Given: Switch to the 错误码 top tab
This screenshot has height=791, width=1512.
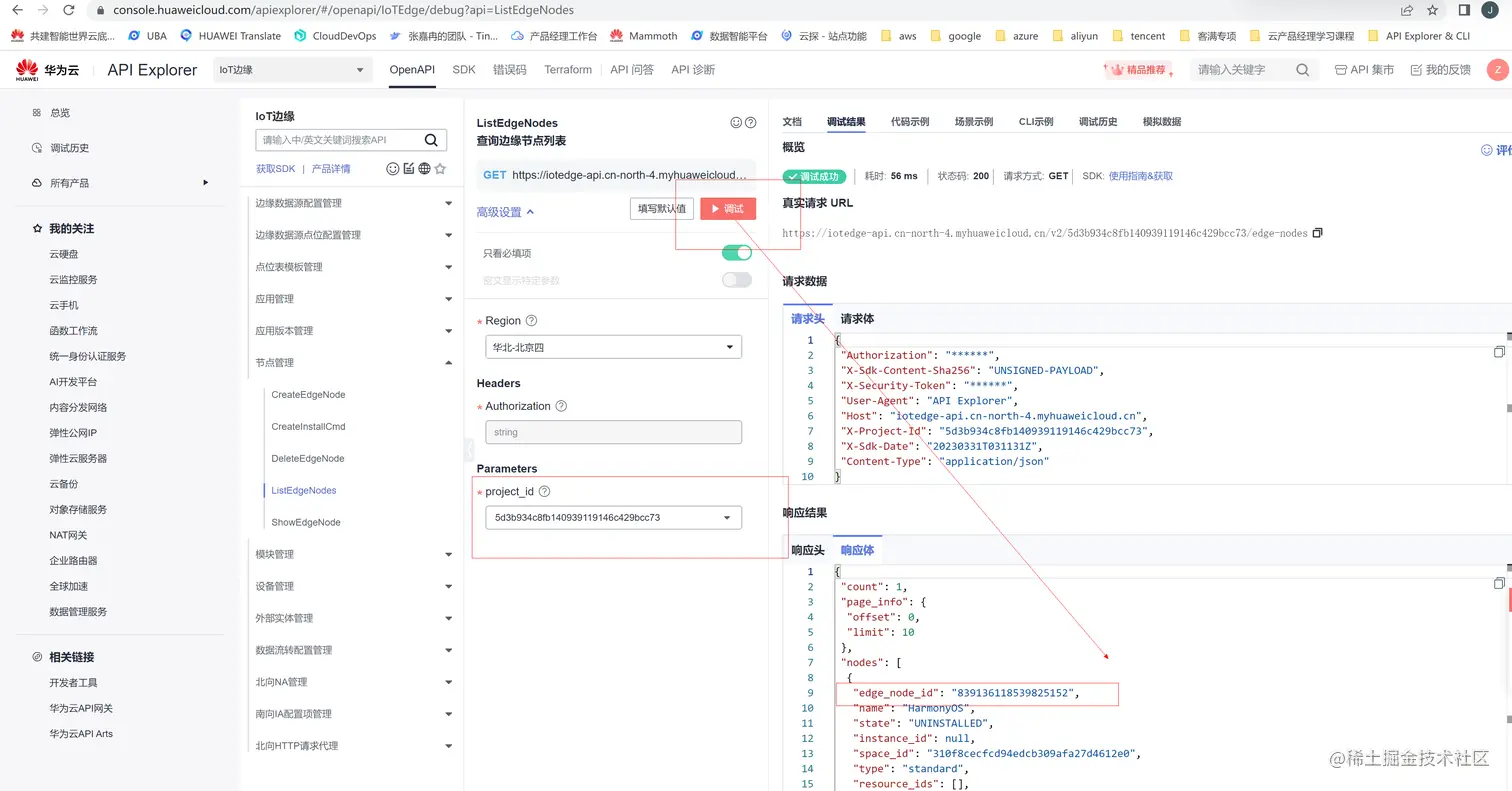Looking at the screenshot, I should (510, 70).
